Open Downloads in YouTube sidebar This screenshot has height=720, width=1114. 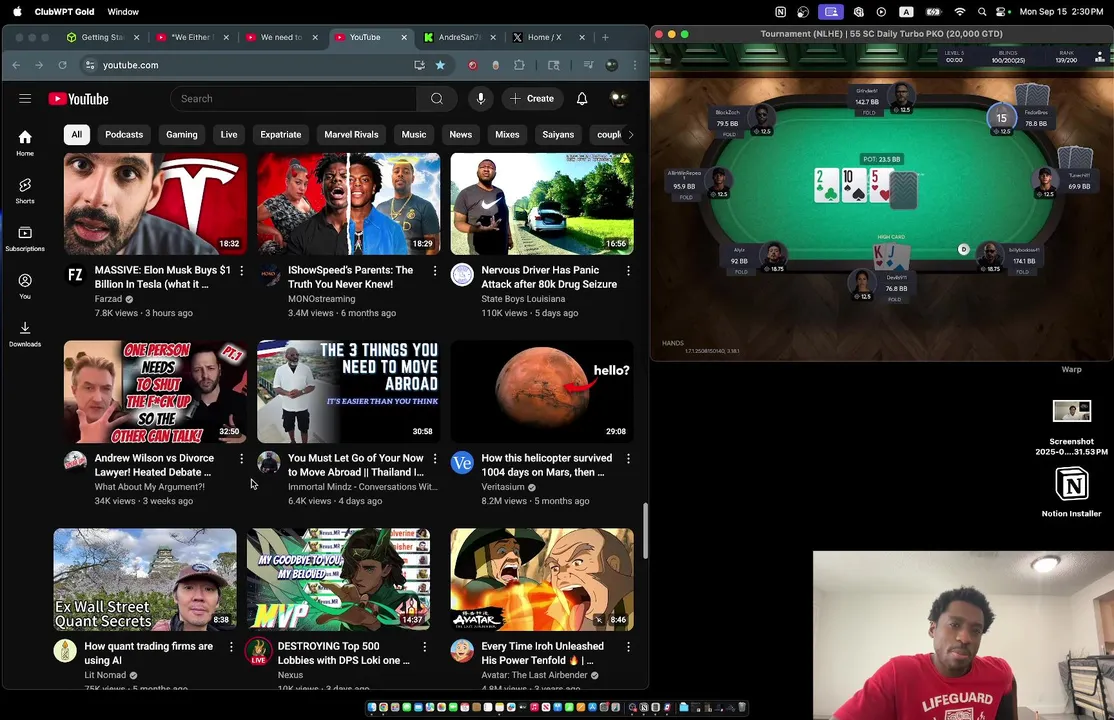[25, 333]
